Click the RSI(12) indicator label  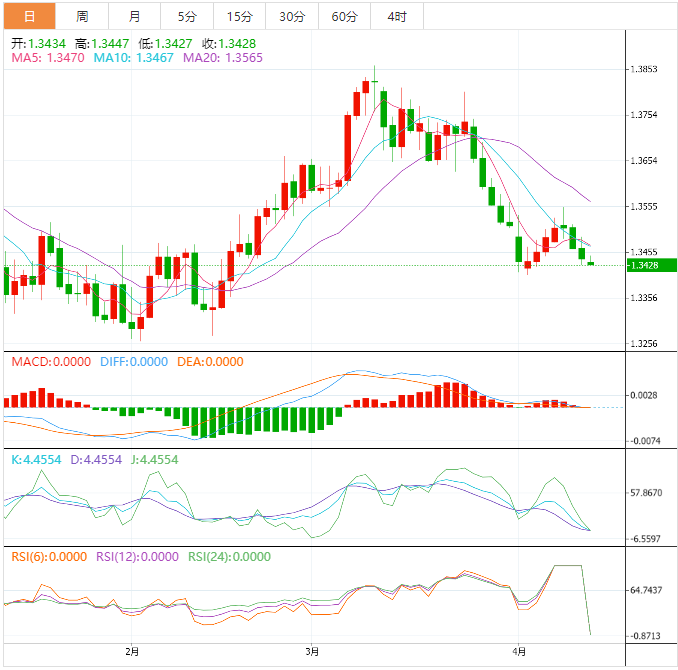click(137, 557)
